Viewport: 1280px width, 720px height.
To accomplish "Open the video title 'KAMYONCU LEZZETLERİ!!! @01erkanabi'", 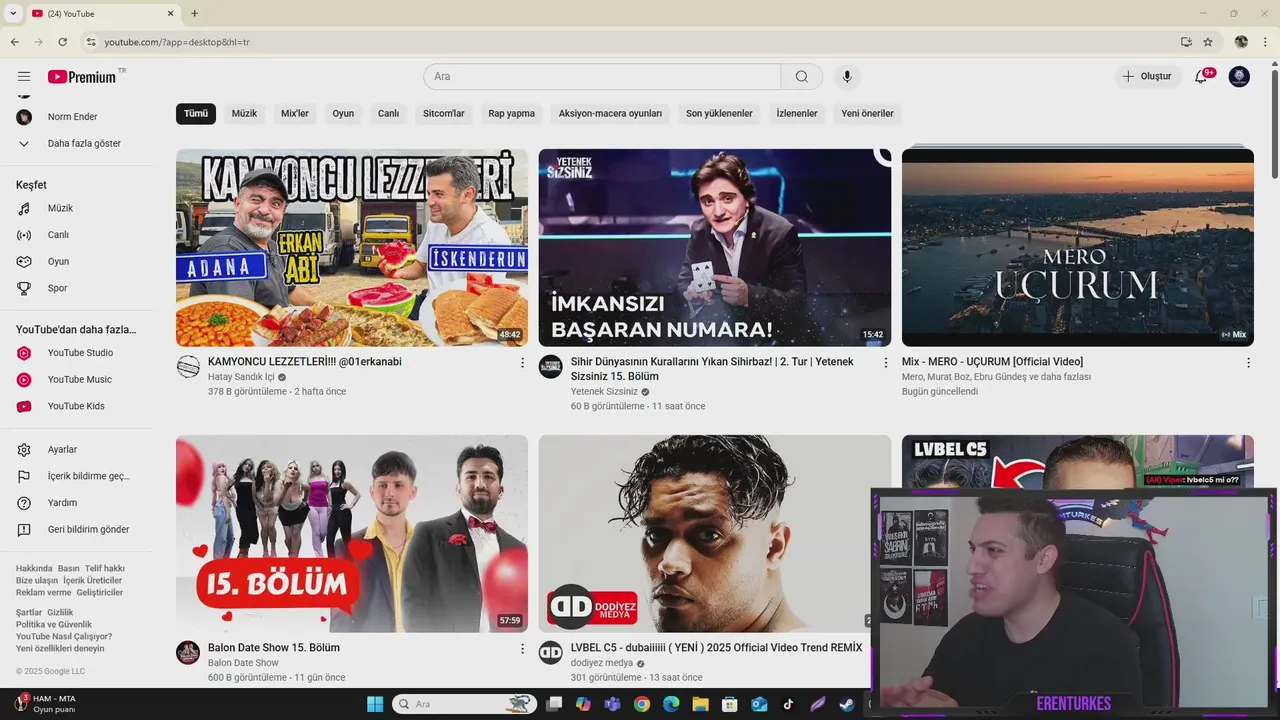I will coord(305,362).
